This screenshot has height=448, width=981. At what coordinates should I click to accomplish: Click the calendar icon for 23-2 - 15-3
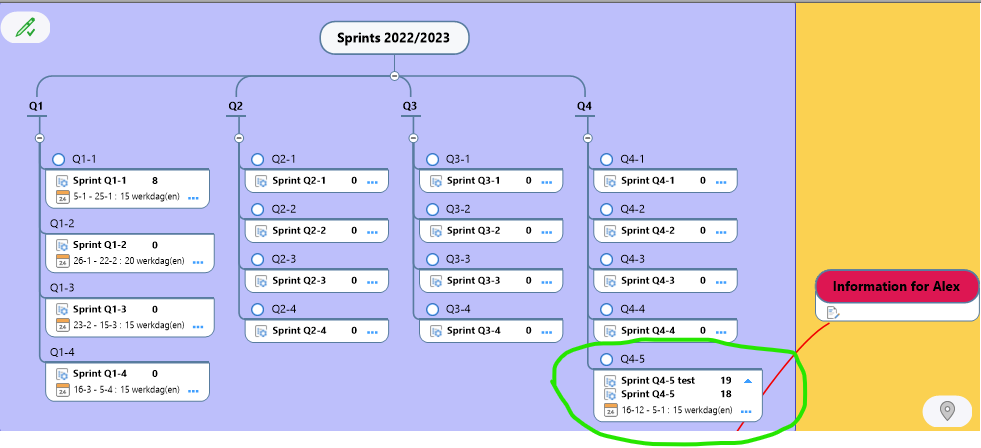(63, 325)
